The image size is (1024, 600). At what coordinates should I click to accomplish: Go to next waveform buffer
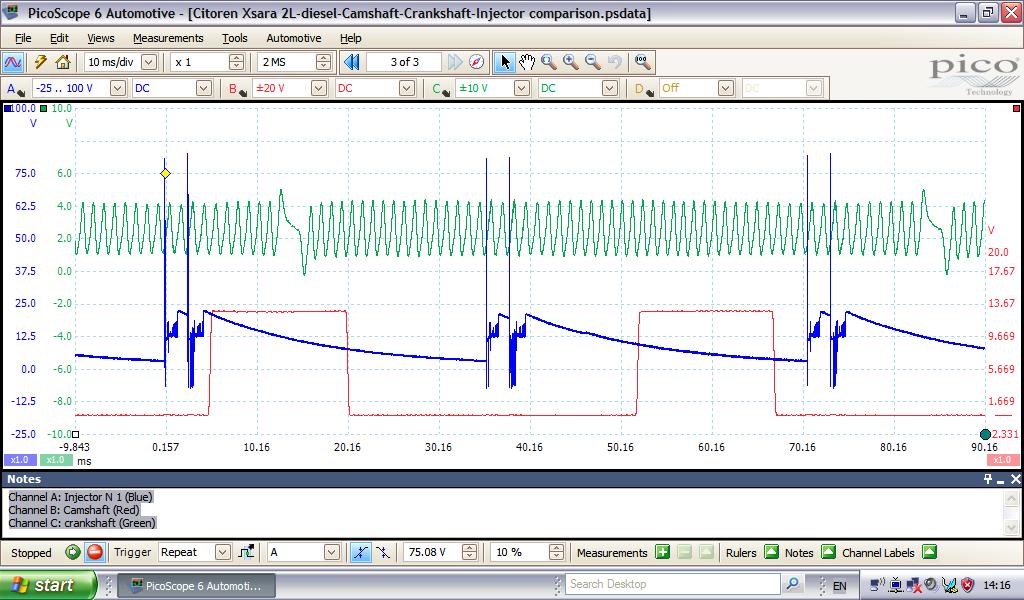(x=455, y=62)
